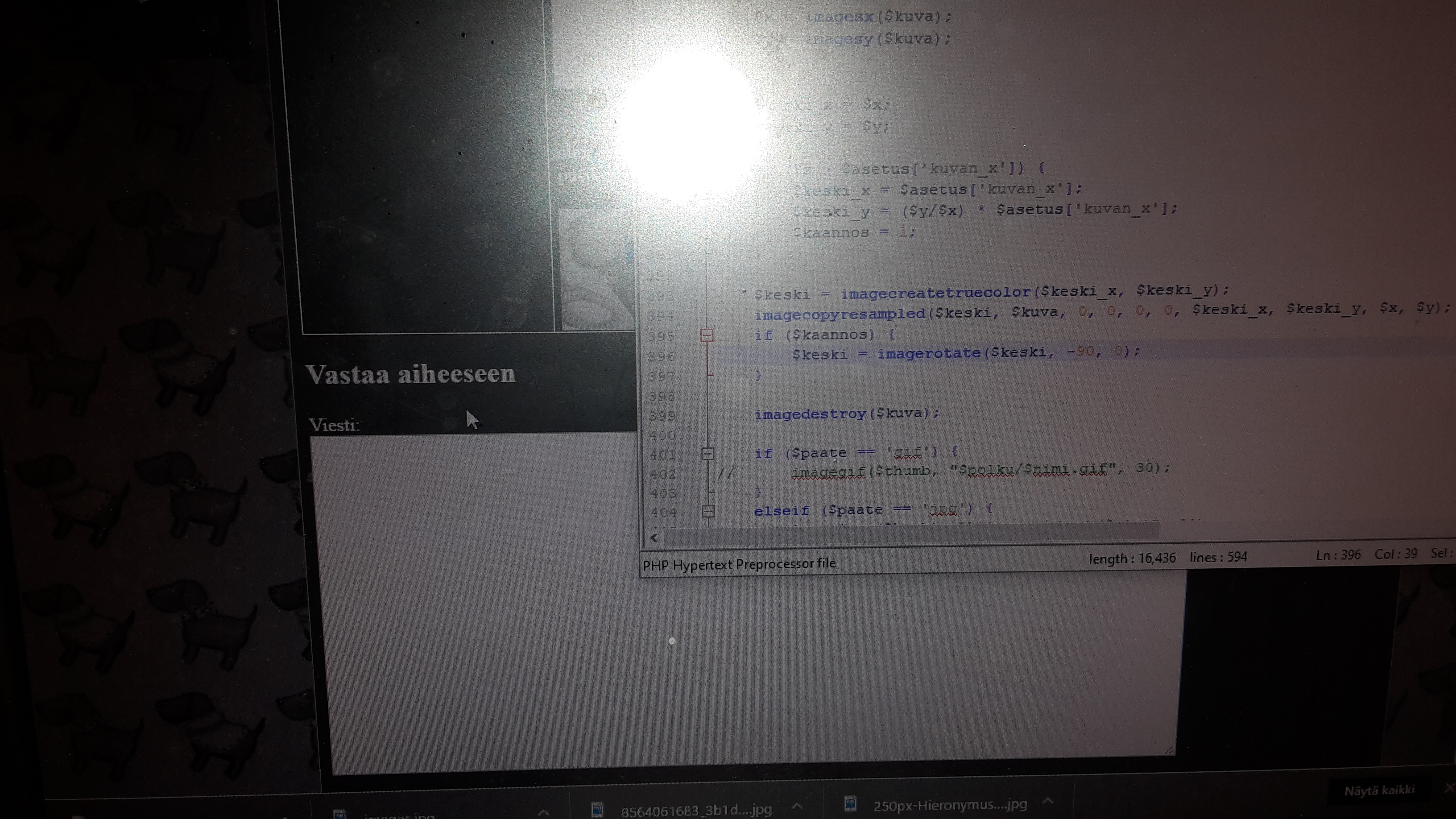This screenshot has height=819, width=1456.
Task: Click the file icon of 8564061683_3b1d...jpg
Action: [x=597, y=810]
